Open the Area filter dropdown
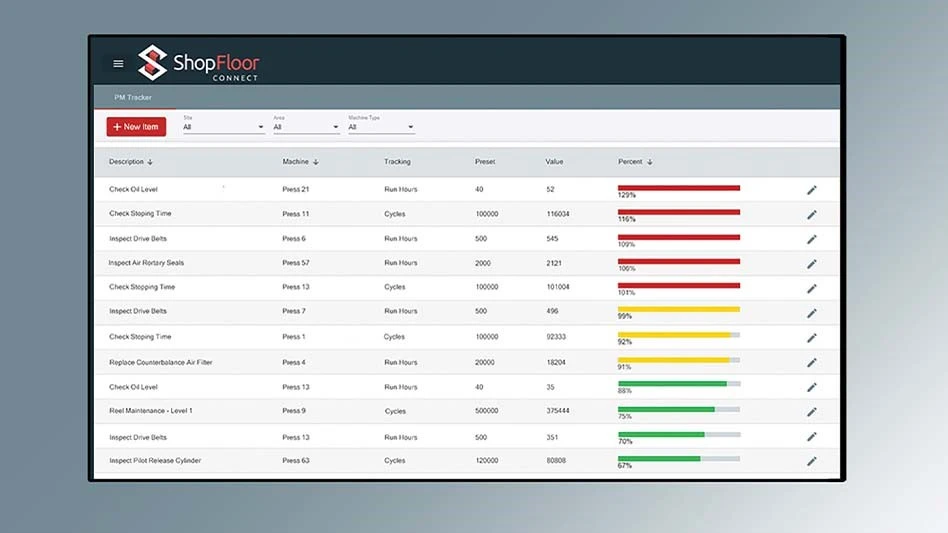Screen dimensions: 948x533 (306, 127)
